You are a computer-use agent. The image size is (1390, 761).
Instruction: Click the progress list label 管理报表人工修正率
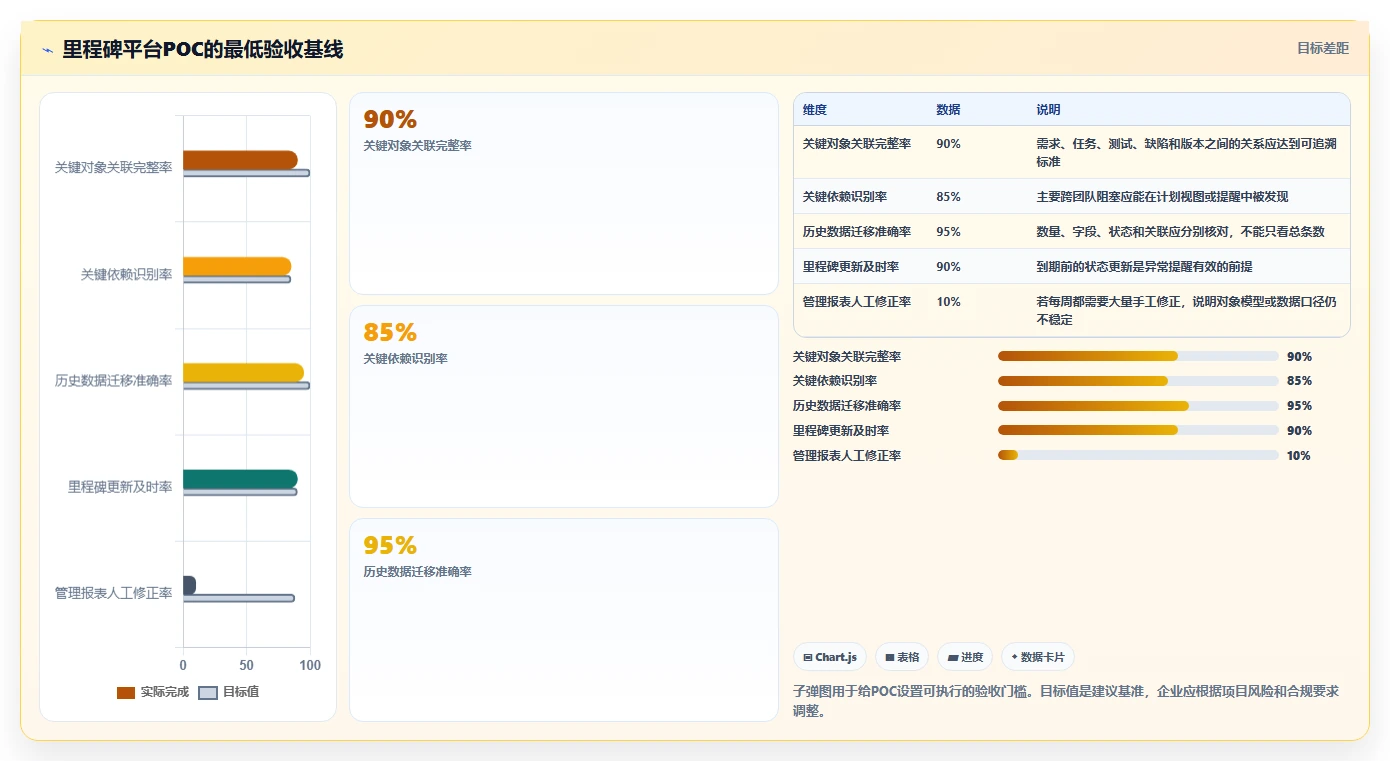click(x=847, y=456)
